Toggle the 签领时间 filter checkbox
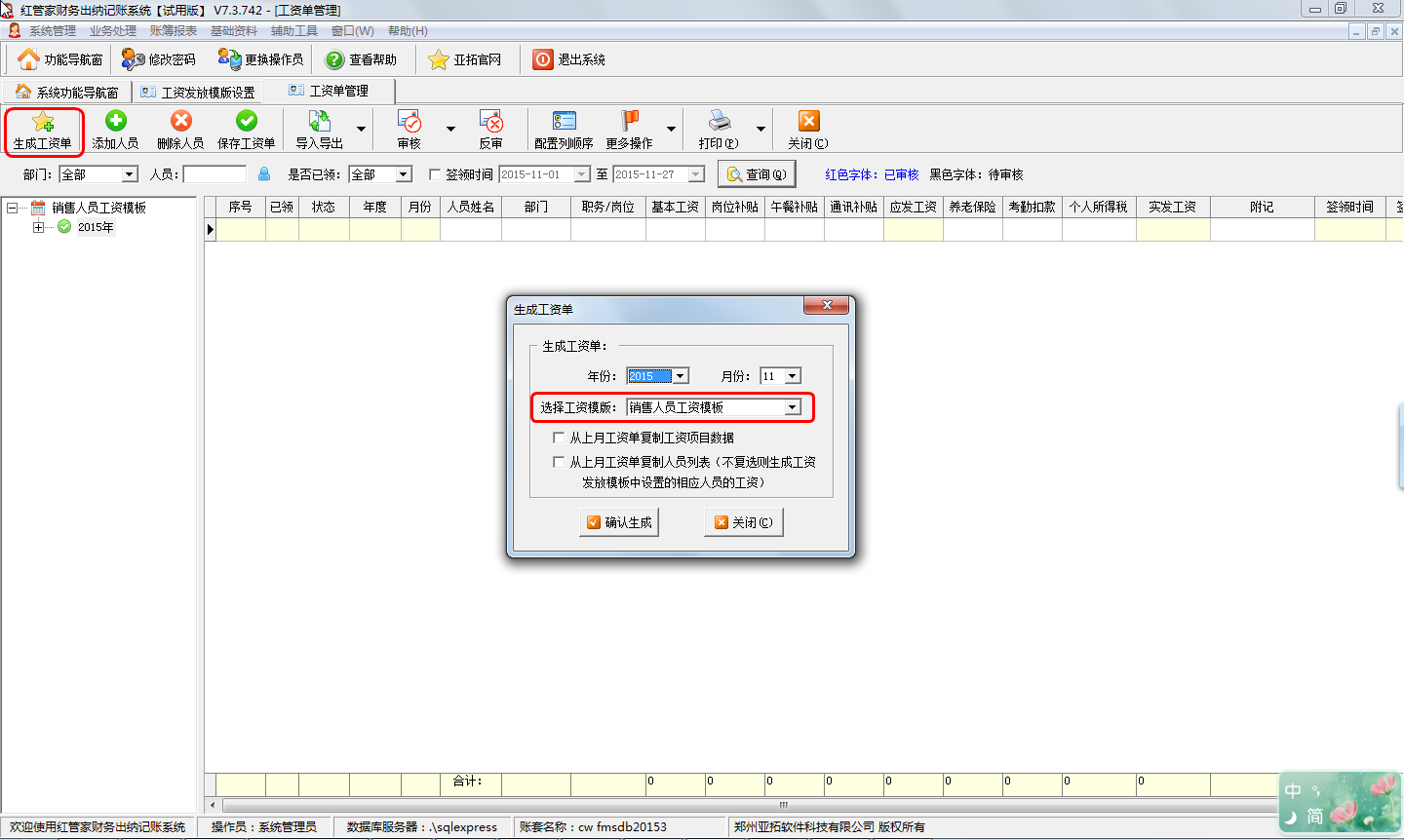1404x840 pixels. (x=435, y=174)
